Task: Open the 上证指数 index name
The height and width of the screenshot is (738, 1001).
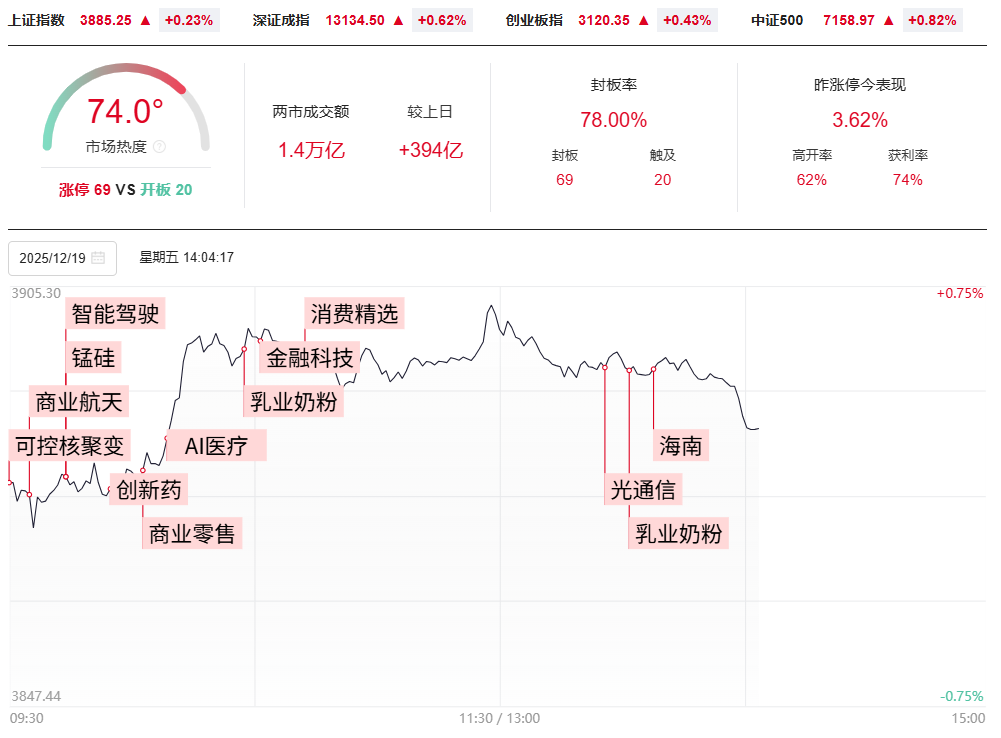Action: [36, 20]
